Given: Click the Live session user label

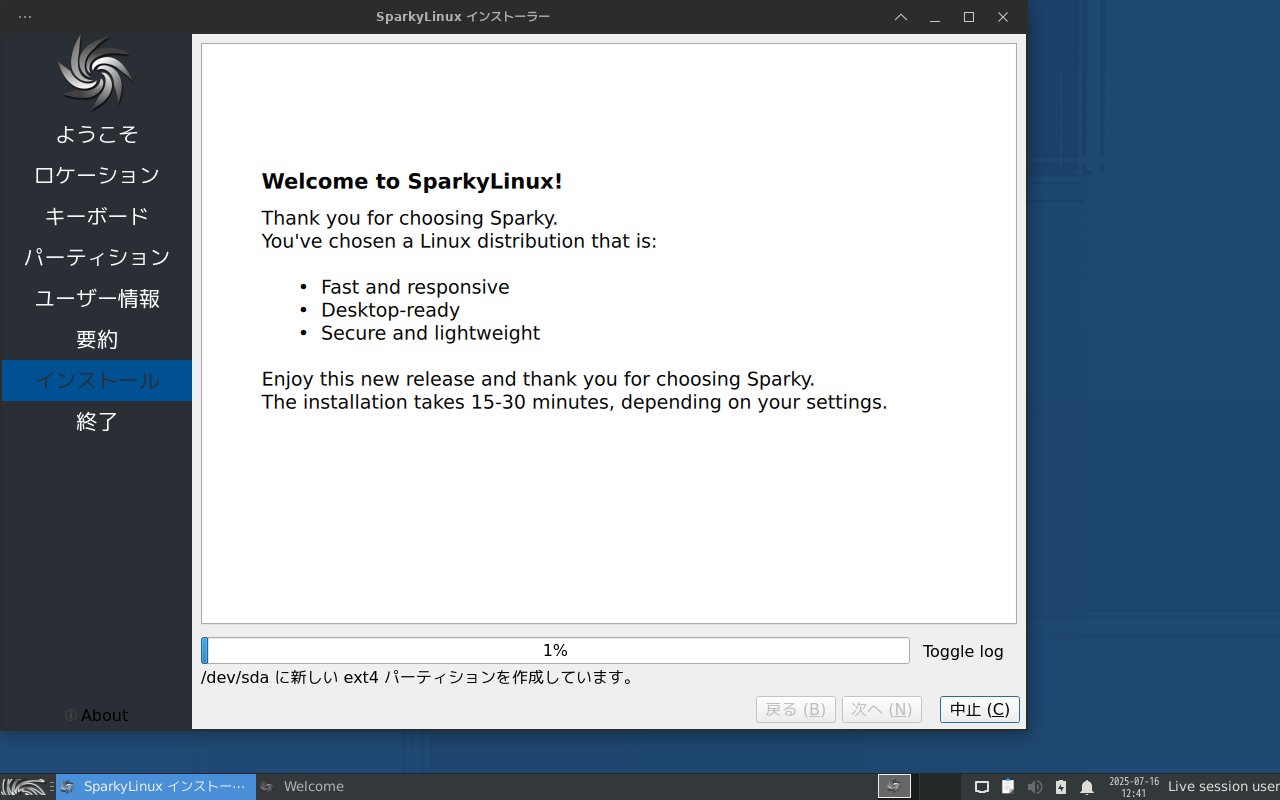Looking at the screenshot, I should coord(1223,787).
